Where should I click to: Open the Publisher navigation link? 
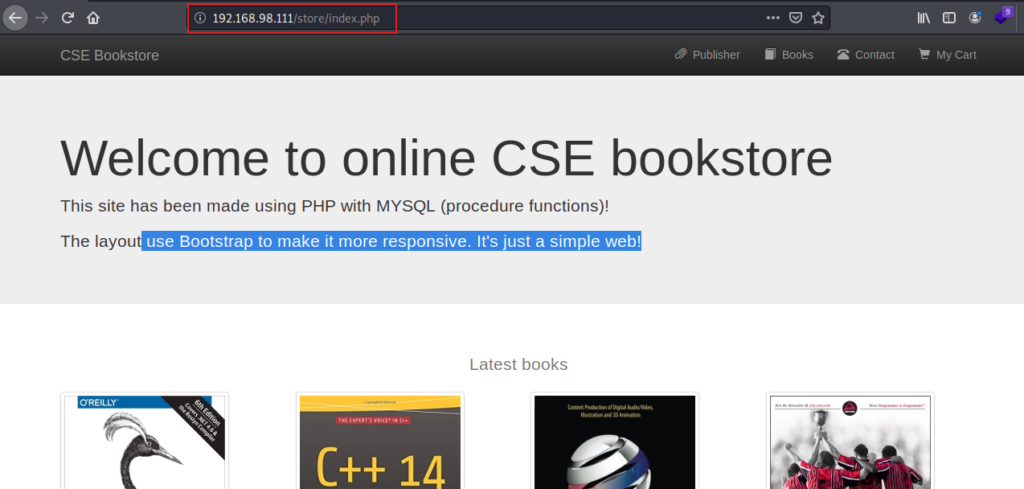[707, 55]
